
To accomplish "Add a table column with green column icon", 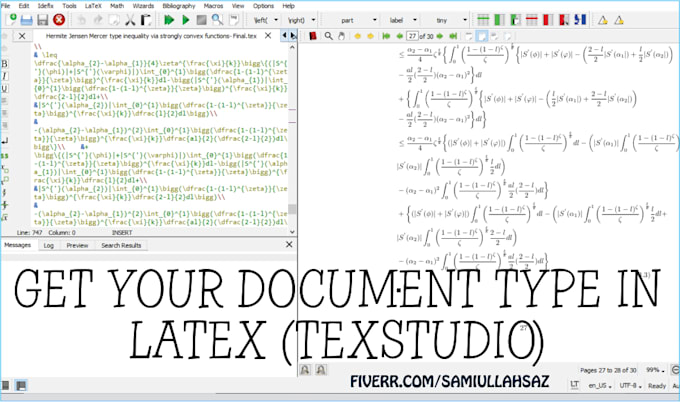I will (499, 20).
